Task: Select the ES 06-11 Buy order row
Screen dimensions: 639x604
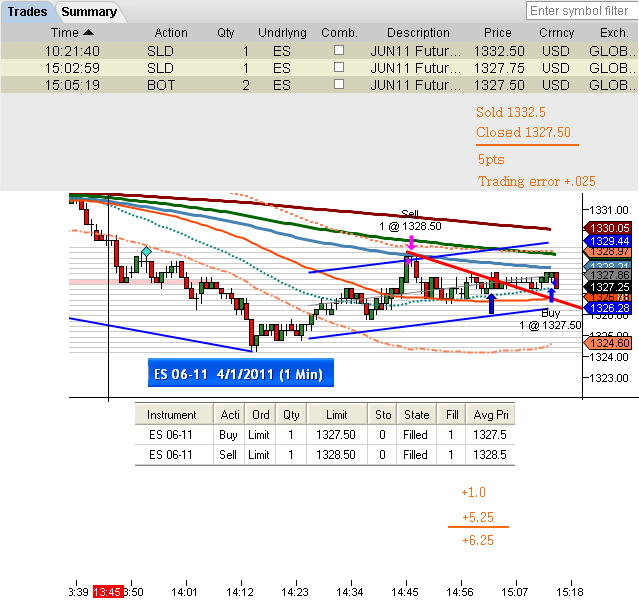Action: click(325, 435)
